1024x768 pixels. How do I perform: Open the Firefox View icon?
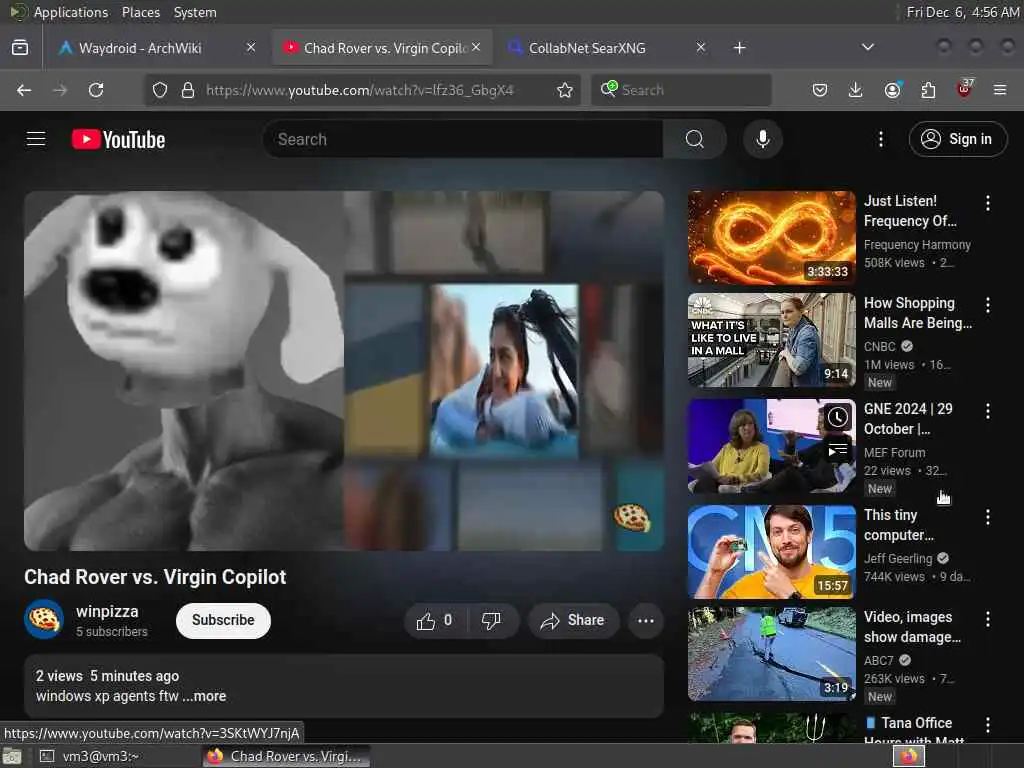pyautogui.click(x=20, y=48)
